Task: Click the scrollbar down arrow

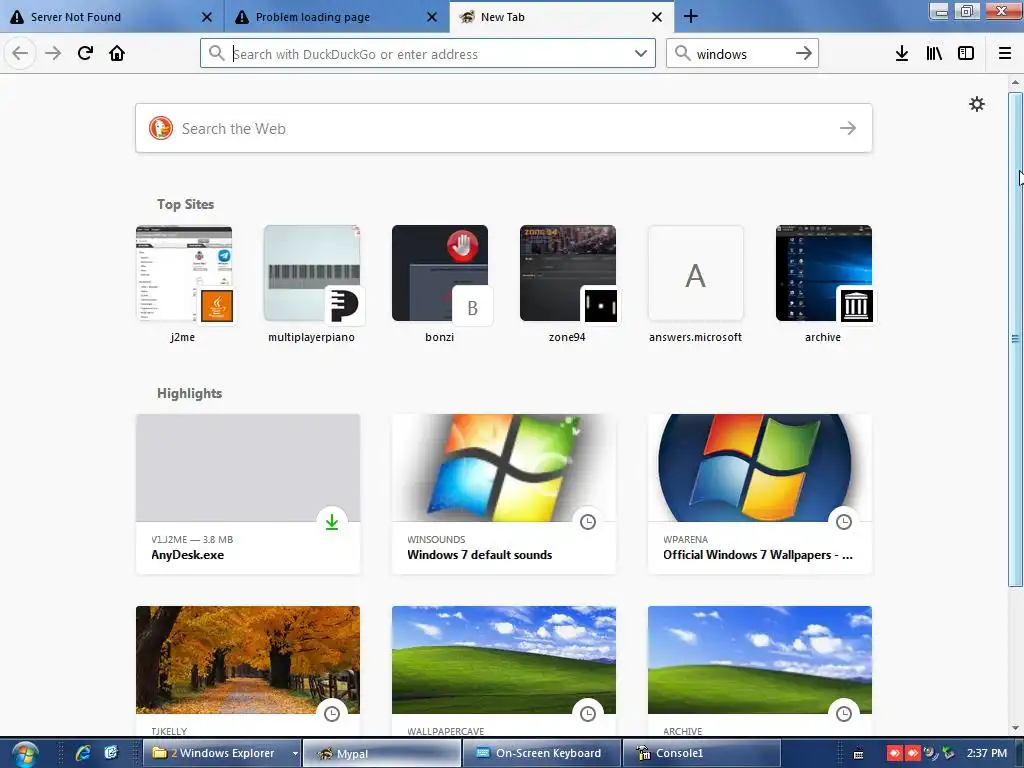Action: pyautogui.click(x=1015, y=728)
